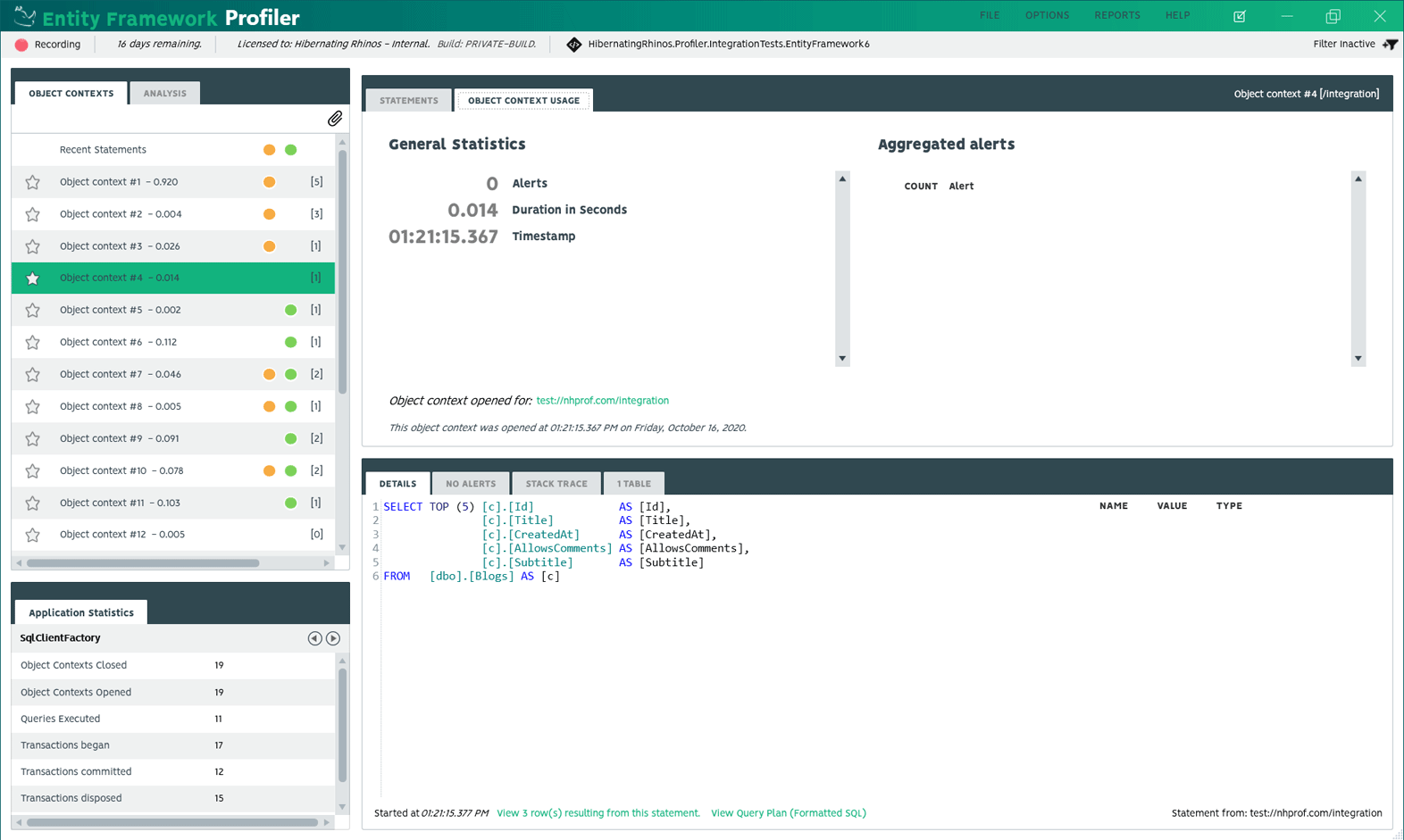This screenshot has width=1404, height=840.
Task: Open the 1 TABLE tab
Action: tap(634, 484)
